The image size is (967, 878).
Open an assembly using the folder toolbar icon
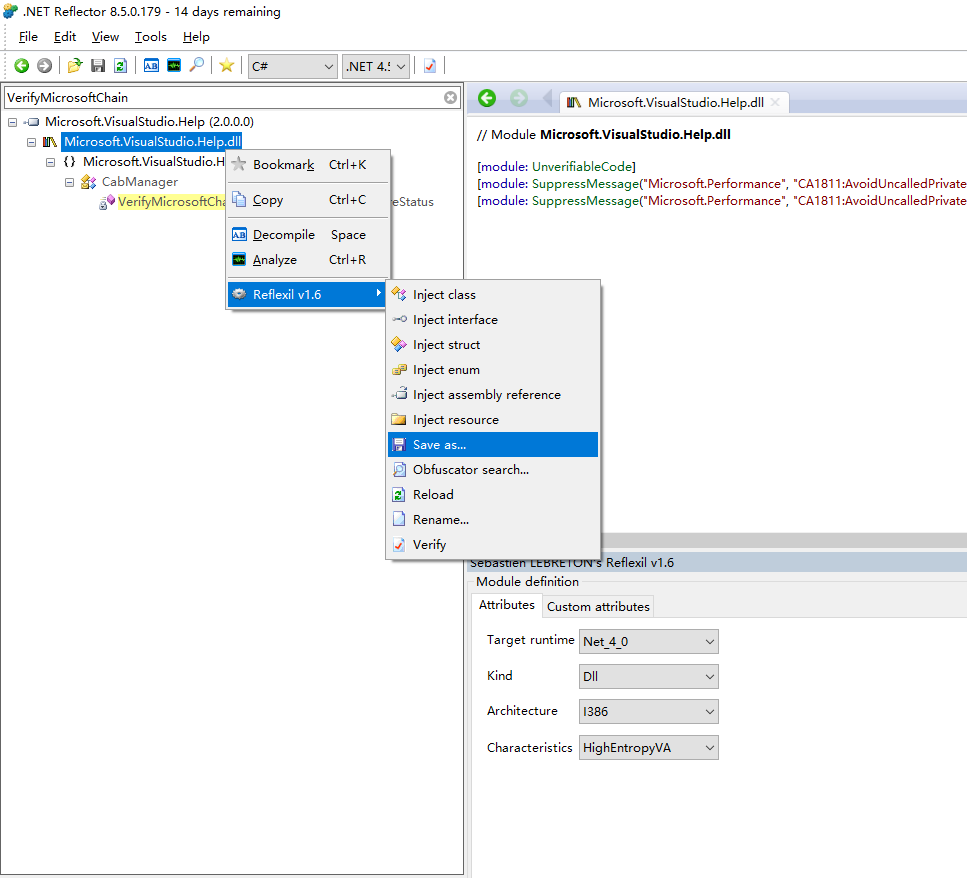(x=75, y=65)
